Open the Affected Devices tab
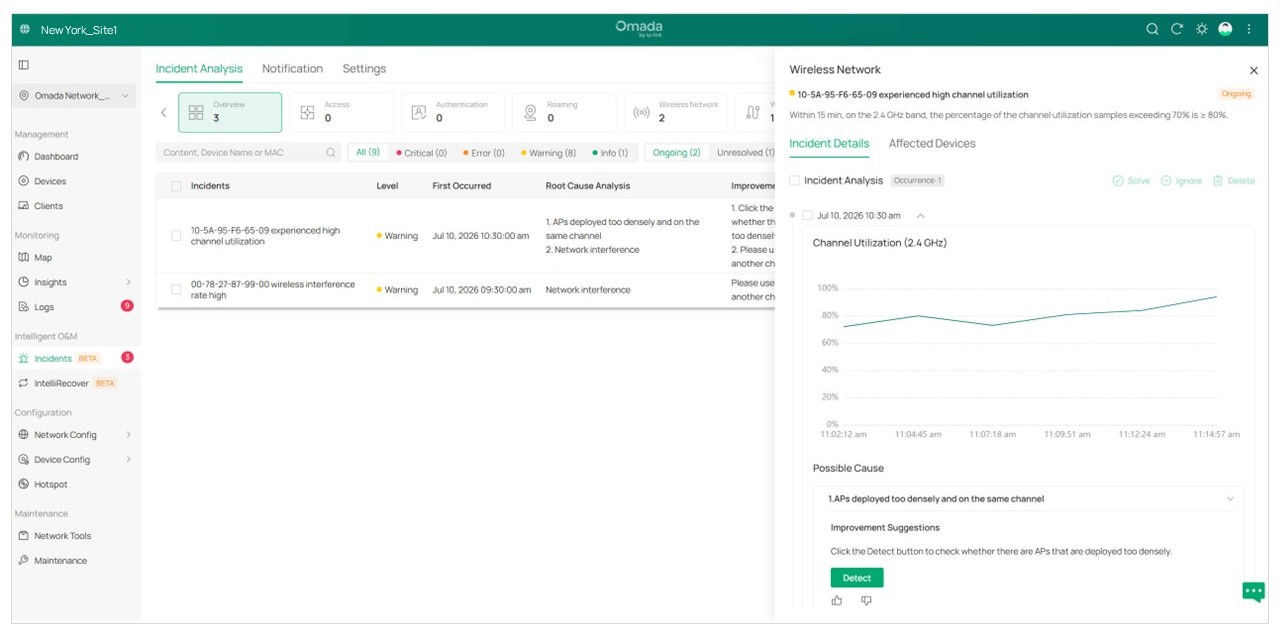This screenshot has height=641, width=1280. pos(932,144)
